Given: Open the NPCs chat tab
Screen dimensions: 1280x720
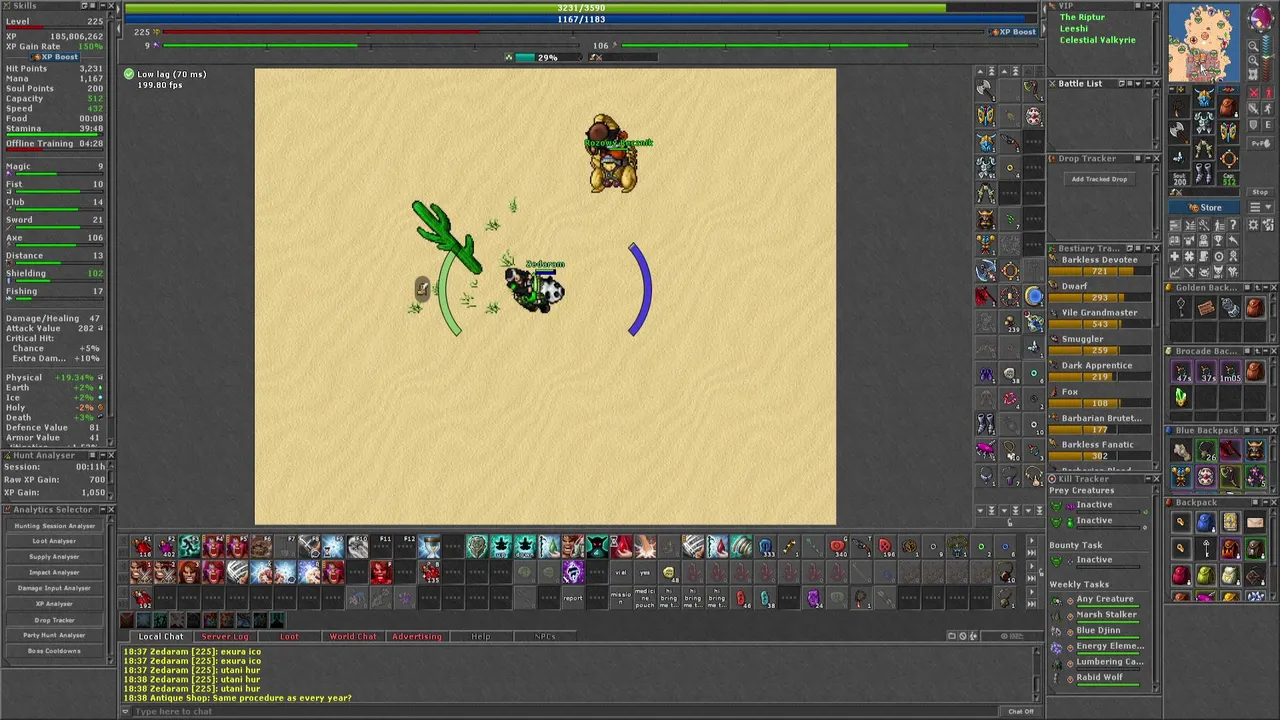Looking at the screenshot, I should click(x=545, y=637).
